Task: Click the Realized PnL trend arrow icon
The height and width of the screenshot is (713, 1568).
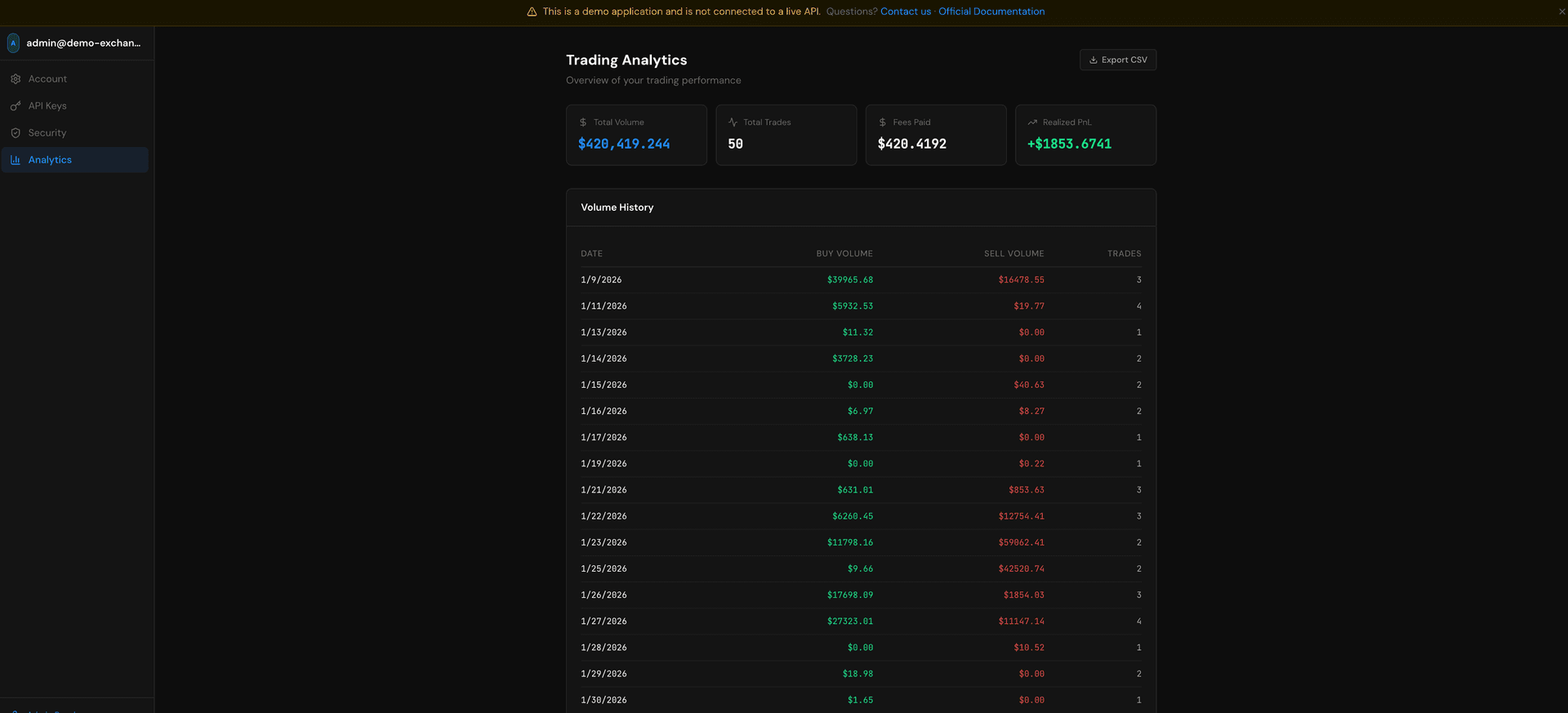Action: 1032,123
